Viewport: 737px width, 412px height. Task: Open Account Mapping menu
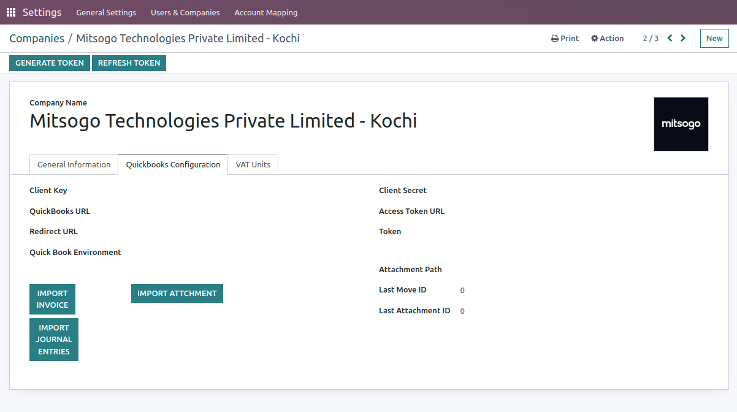click(266, 13)
